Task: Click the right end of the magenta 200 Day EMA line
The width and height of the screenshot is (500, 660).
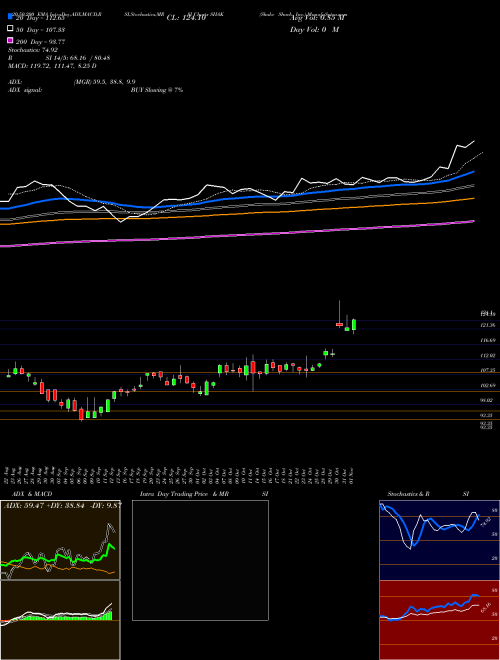Action: pyautogui.click(x=473, y=221)
